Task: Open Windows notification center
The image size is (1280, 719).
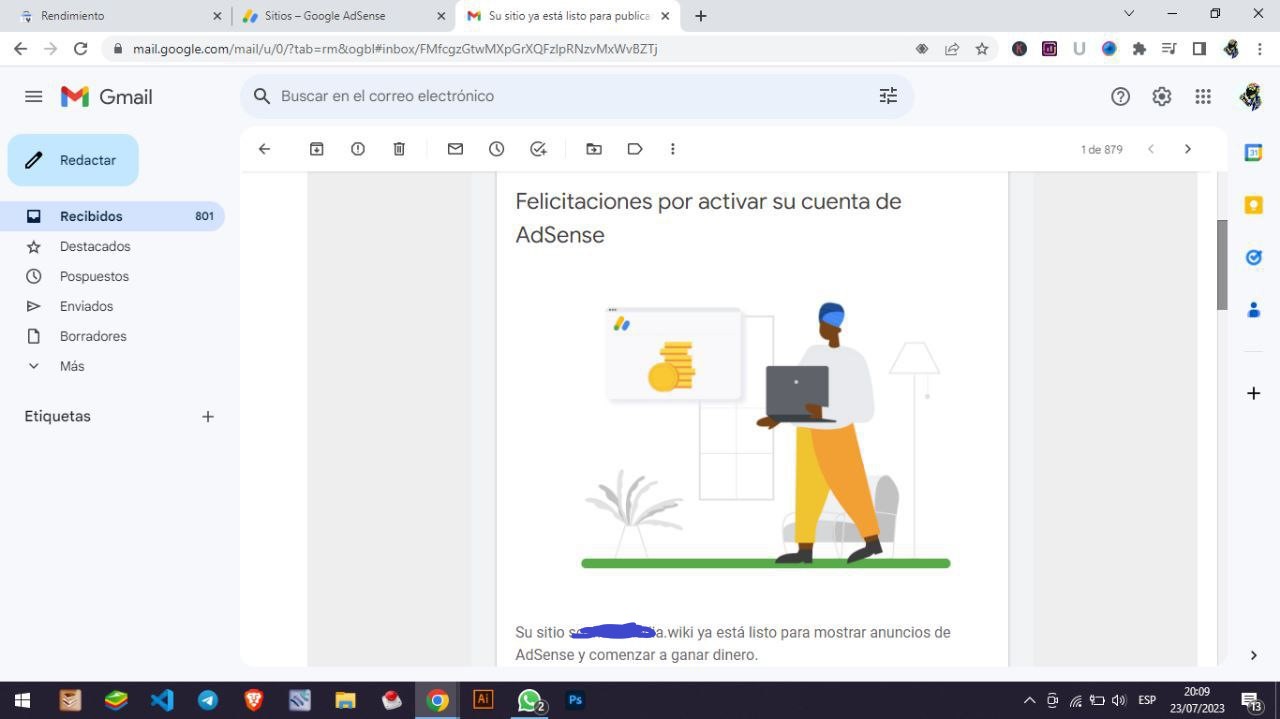Action: click(x=1251, y=700)
